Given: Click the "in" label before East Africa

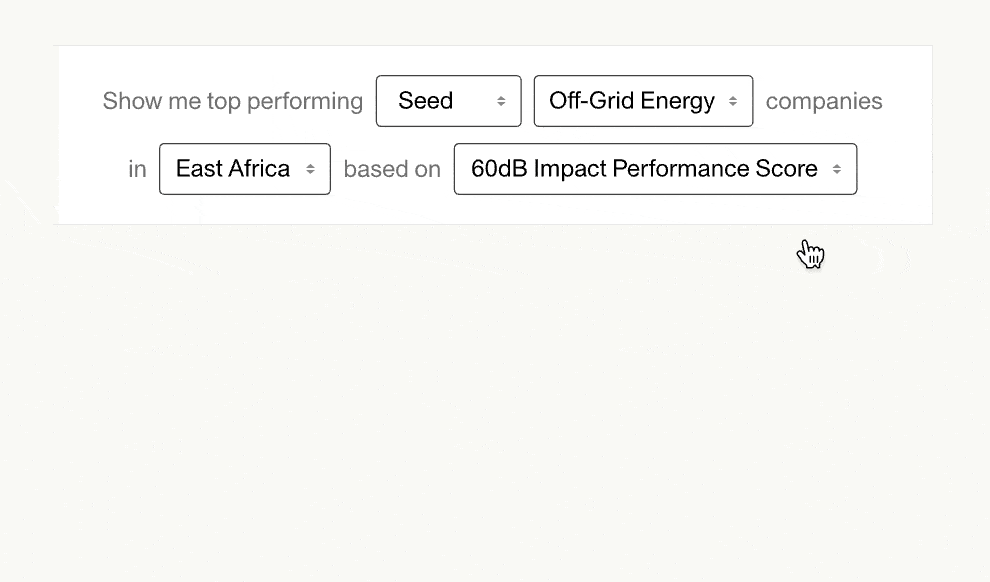Looking at the screenshot, I should point(137,169).
